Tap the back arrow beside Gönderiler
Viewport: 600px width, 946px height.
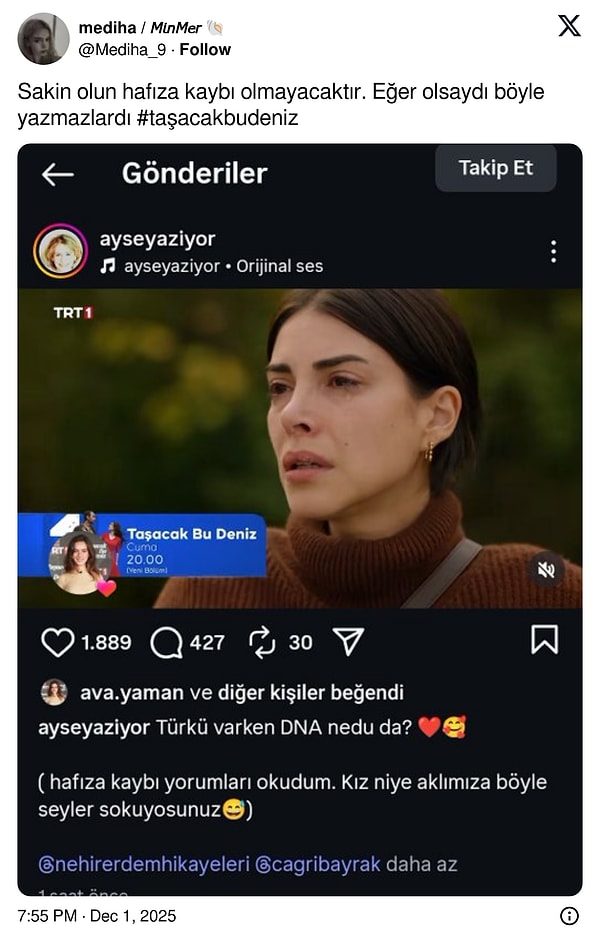coord(57,174)
